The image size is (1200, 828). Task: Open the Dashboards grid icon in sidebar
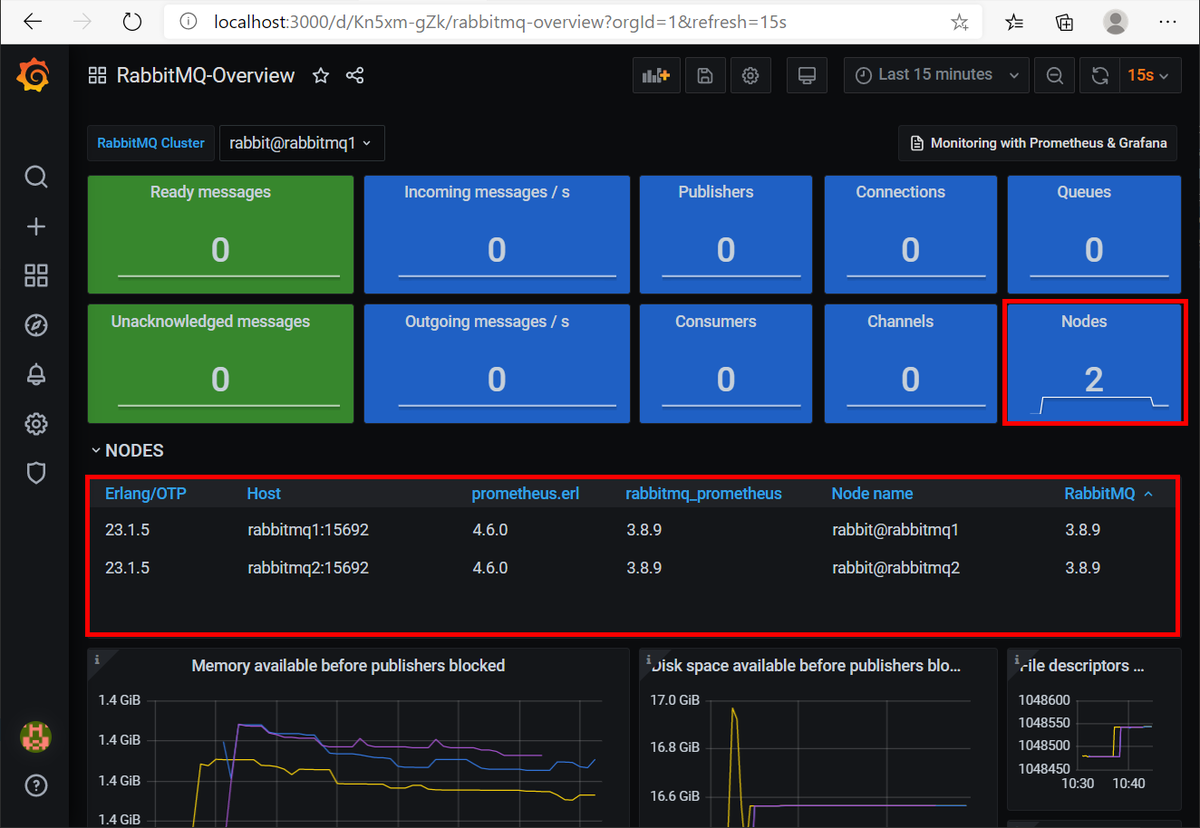pos(36,275)
